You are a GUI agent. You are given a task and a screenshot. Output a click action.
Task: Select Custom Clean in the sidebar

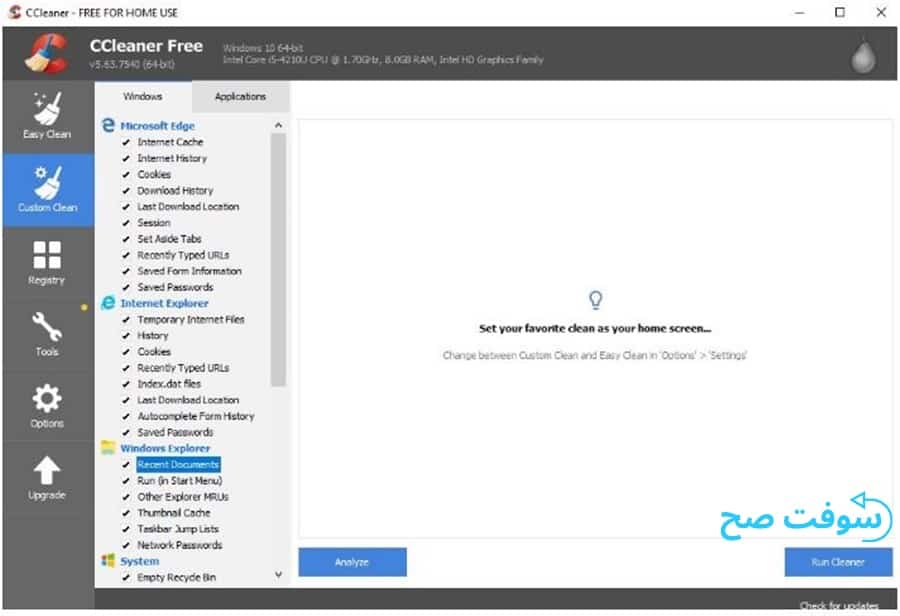point(47,189)
